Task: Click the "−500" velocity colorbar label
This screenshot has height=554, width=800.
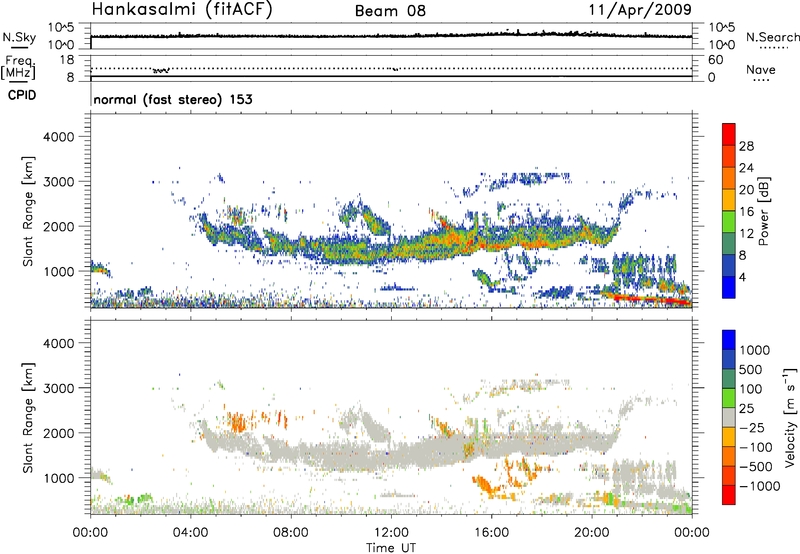Action: 756,467
